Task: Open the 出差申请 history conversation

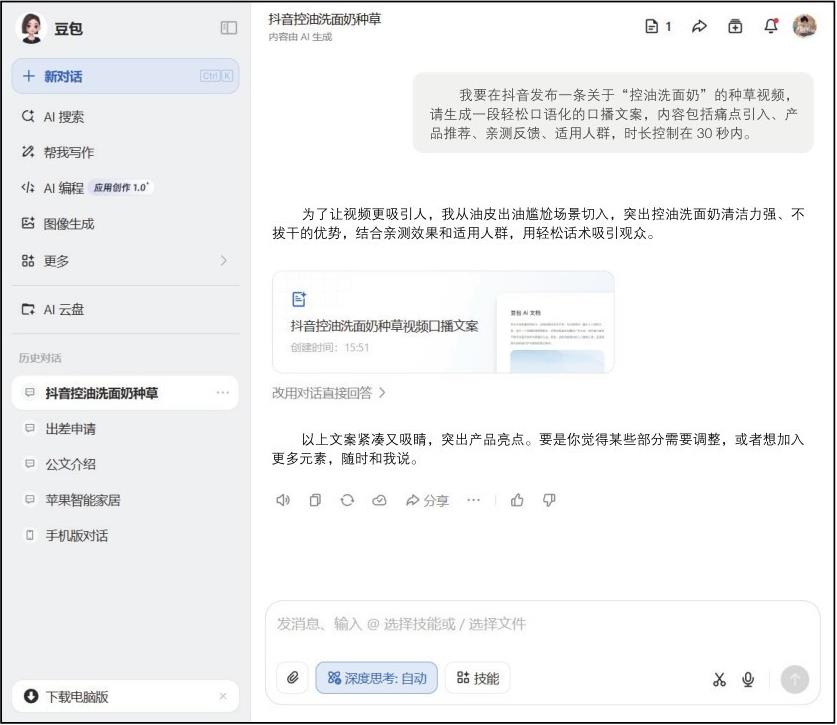Action: (x=71, y=429)
